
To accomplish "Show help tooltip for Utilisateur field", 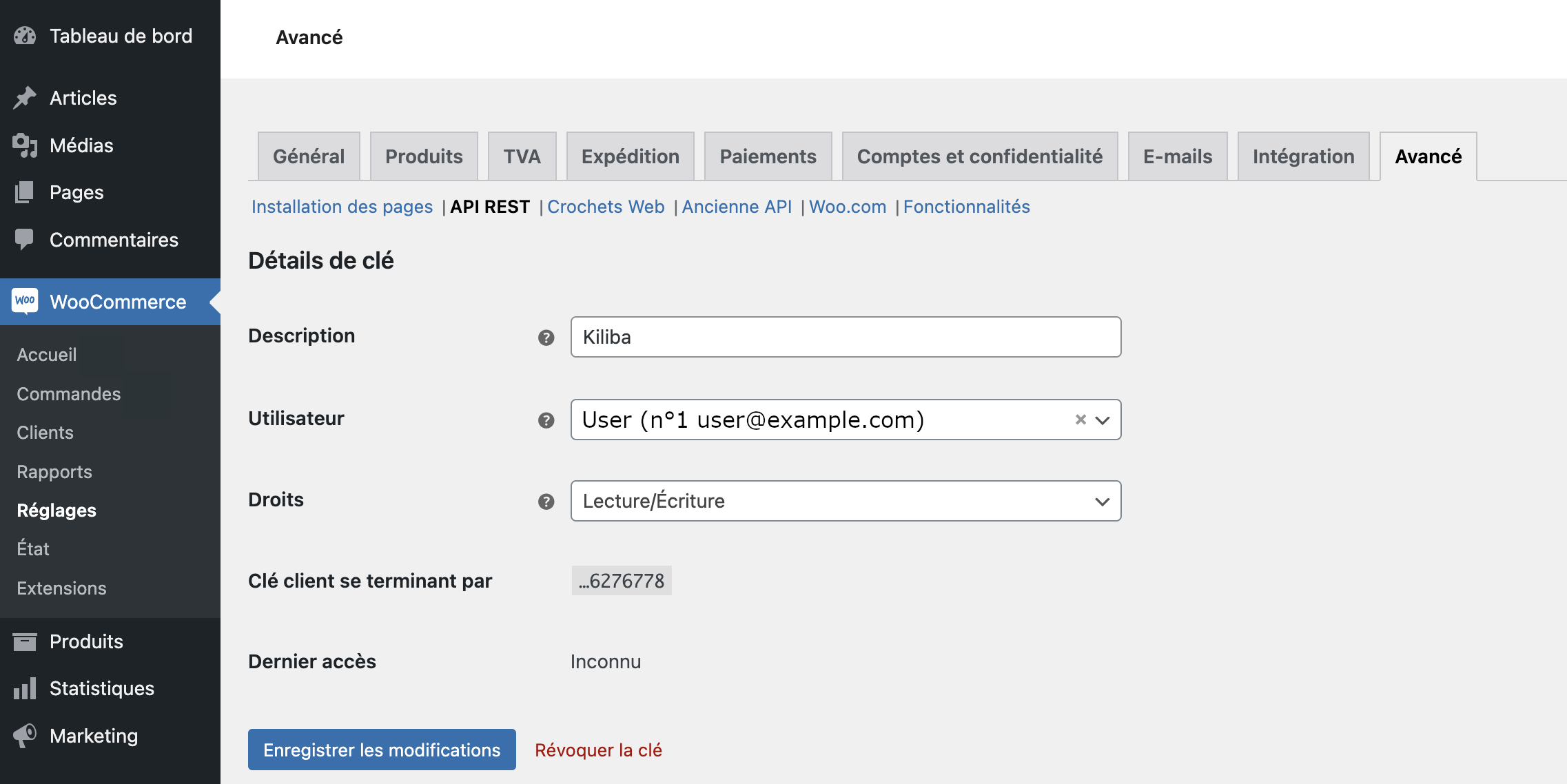I will point(546,420).
